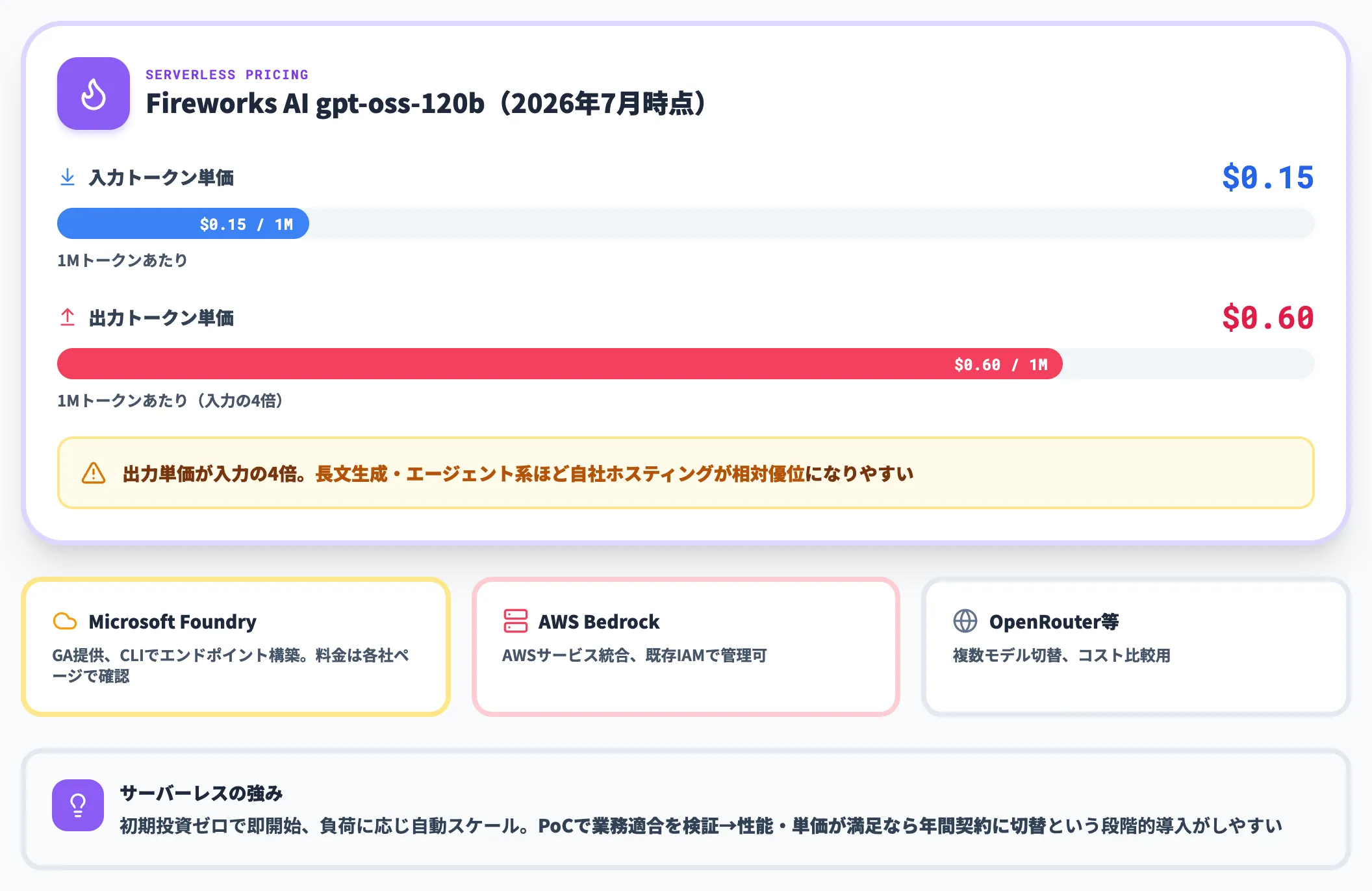Click the GA提供、CLIでエンドポイント構築 description
Image resolution: width=1372 pixels, height=891 pixels.
coord(231,666)
